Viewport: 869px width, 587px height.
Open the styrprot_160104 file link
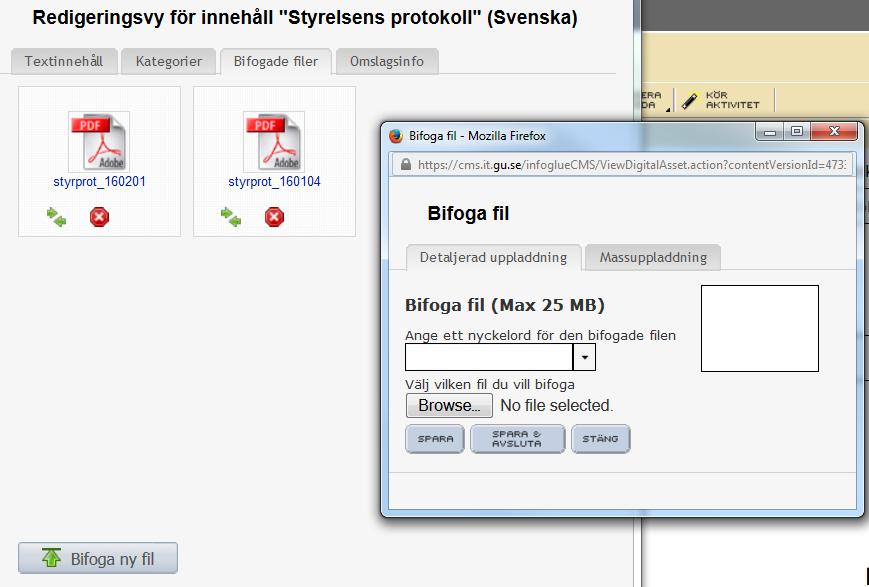pos(274,182)
